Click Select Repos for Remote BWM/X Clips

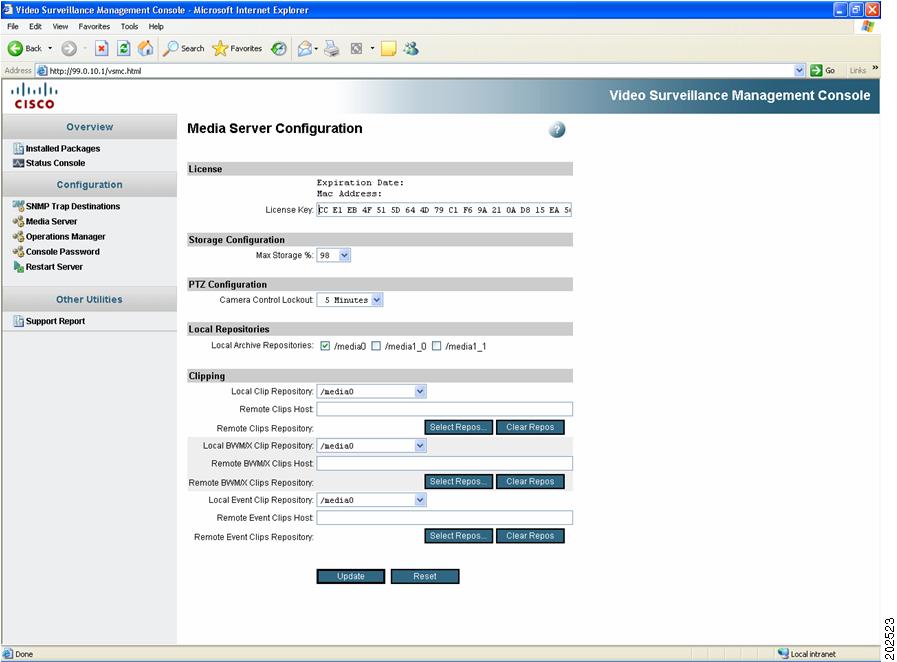pyautogui.click(x=458, y=482)
